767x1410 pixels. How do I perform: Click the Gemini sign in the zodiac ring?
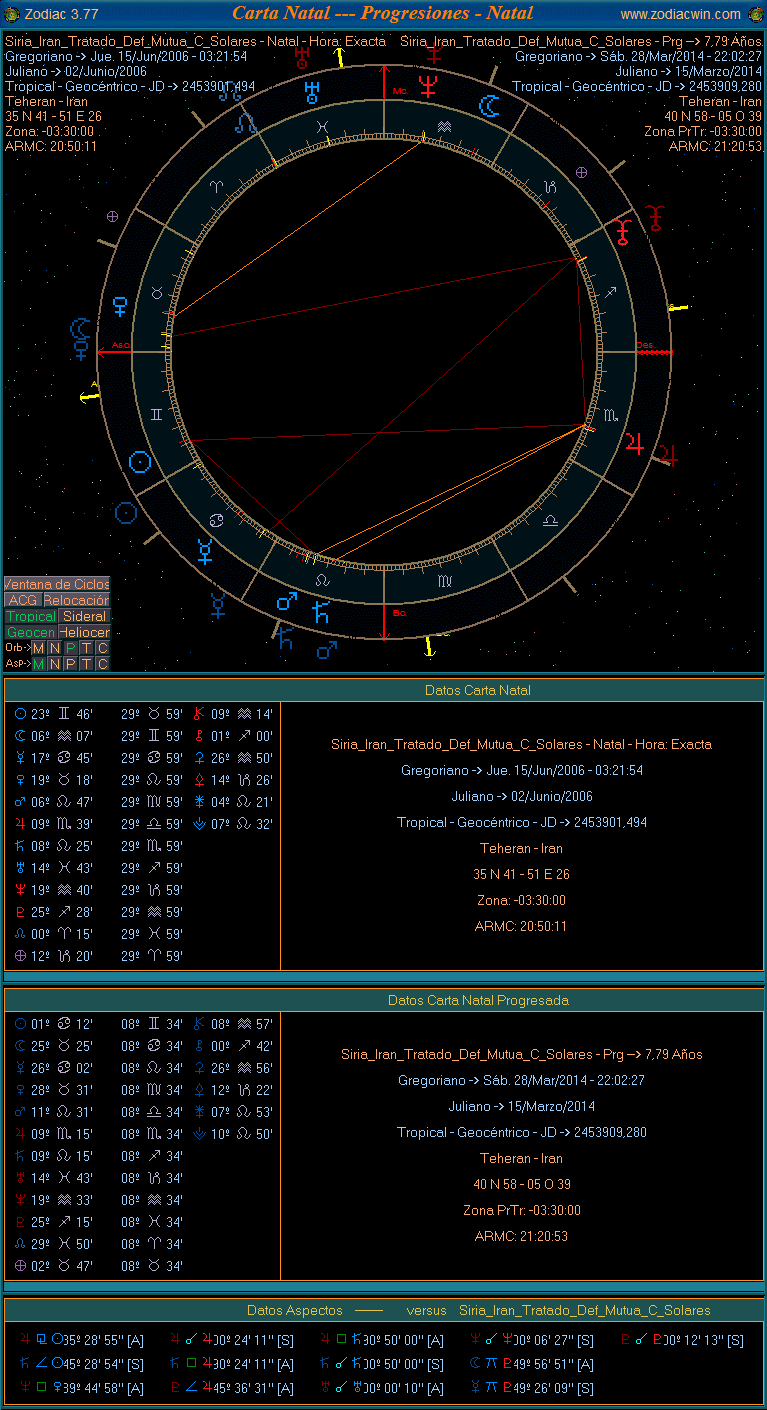point(157,414)
